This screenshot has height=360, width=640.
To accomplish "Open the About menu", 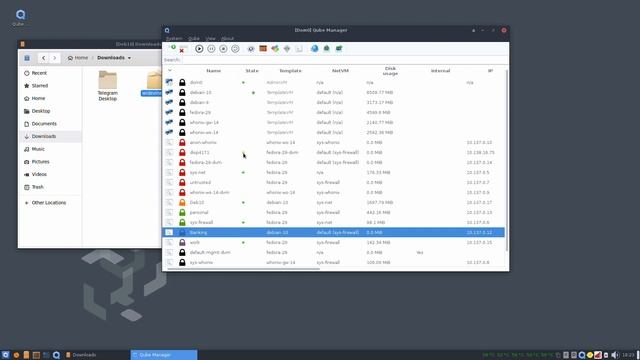I will click(227, 38).
